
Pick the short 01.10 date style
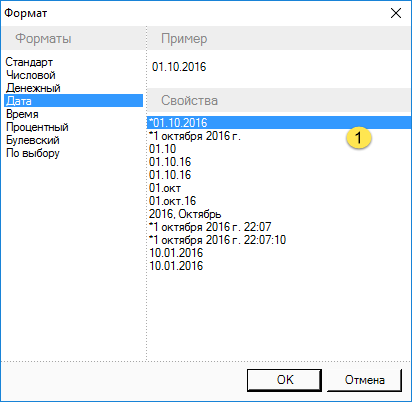(162, 149)
